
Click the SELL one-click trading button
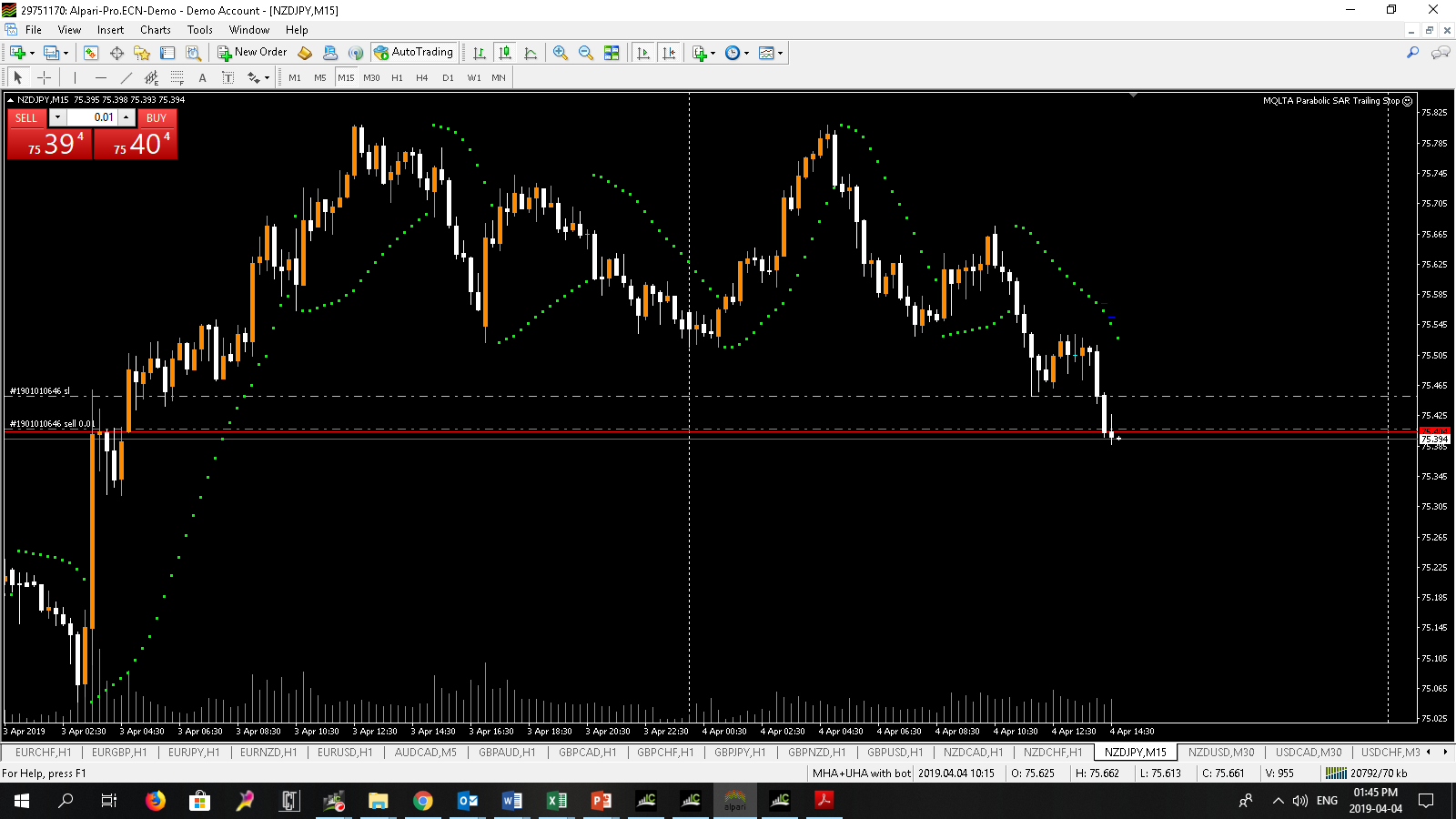click(x=26, y=117)
